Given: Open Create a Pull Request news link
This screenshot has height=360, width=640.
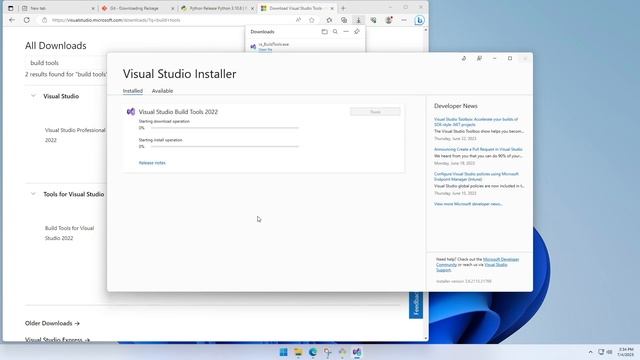Looking at the screenshot, I should tap(478, 149).
